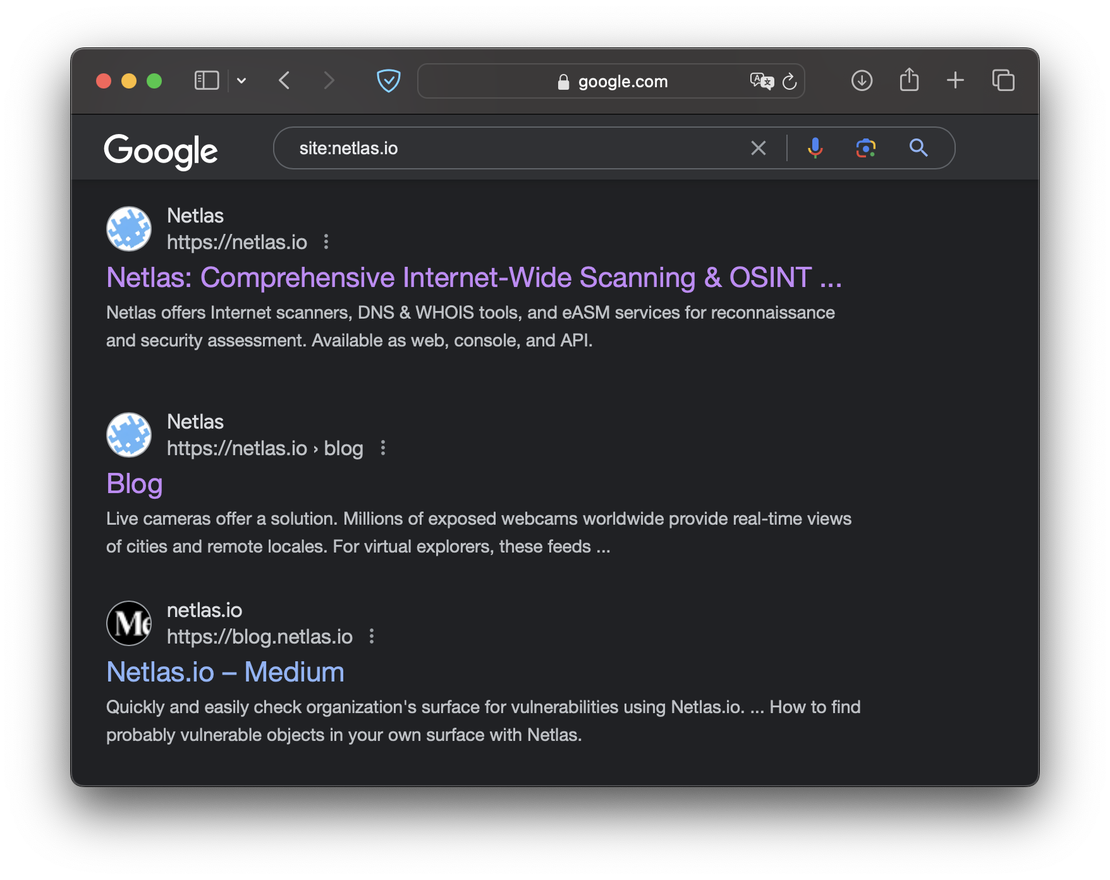Screen dimensions: 1110x880
Task: Open a new tab with the plus button
Action: tap(955, 80)
